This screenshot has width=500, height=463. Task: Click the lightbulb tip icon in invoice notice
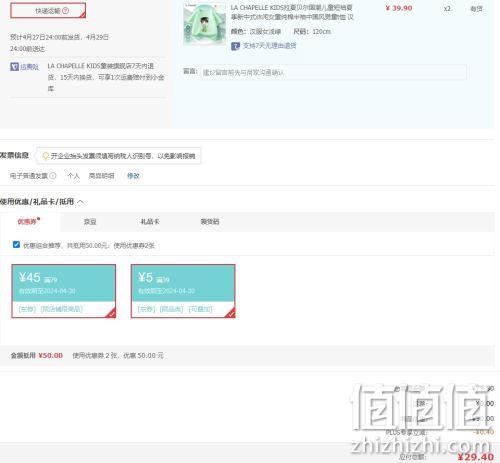[x=46, y=156]
